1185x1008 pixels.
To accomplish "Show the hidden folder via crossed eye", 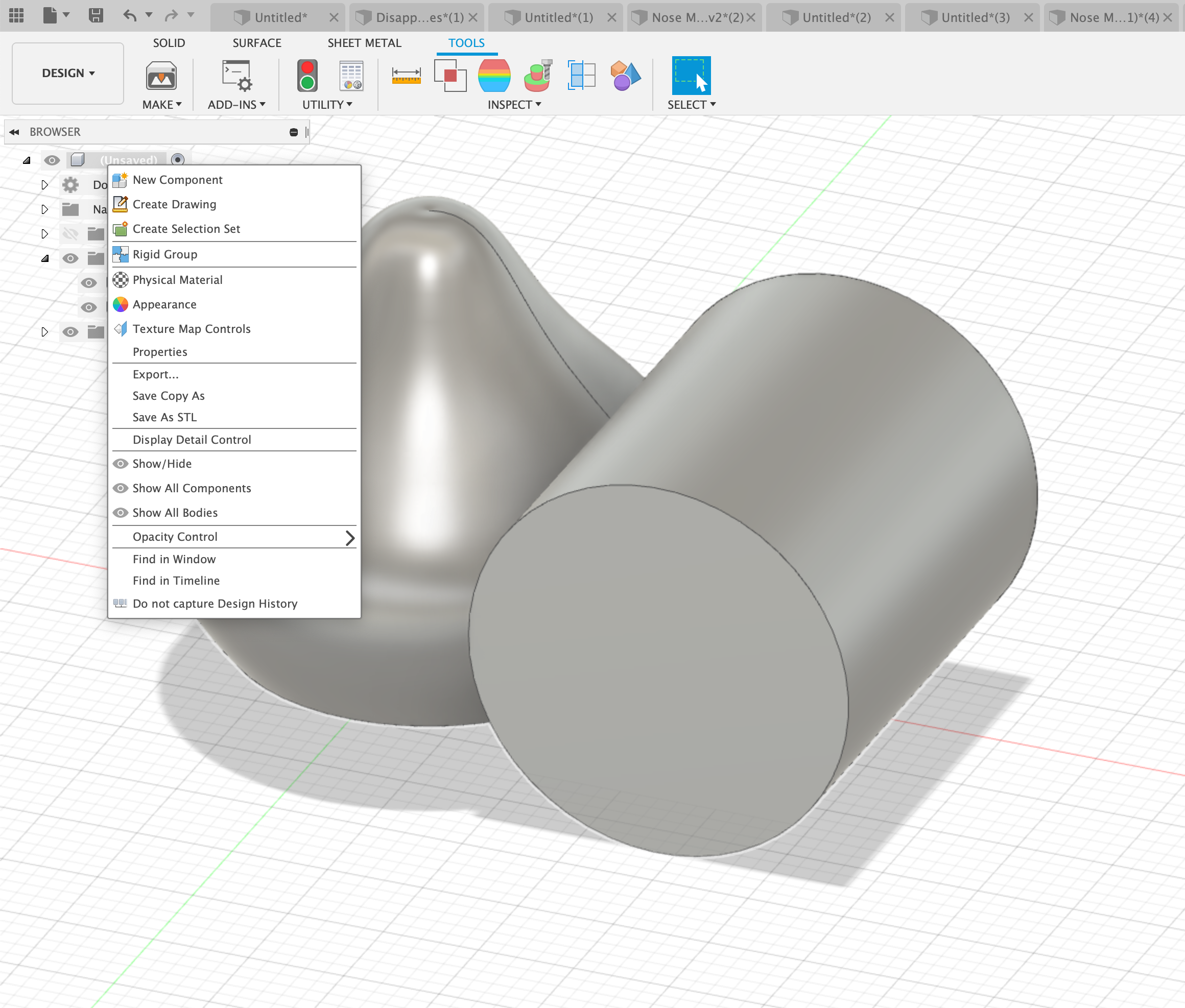I will pos(70,234).
